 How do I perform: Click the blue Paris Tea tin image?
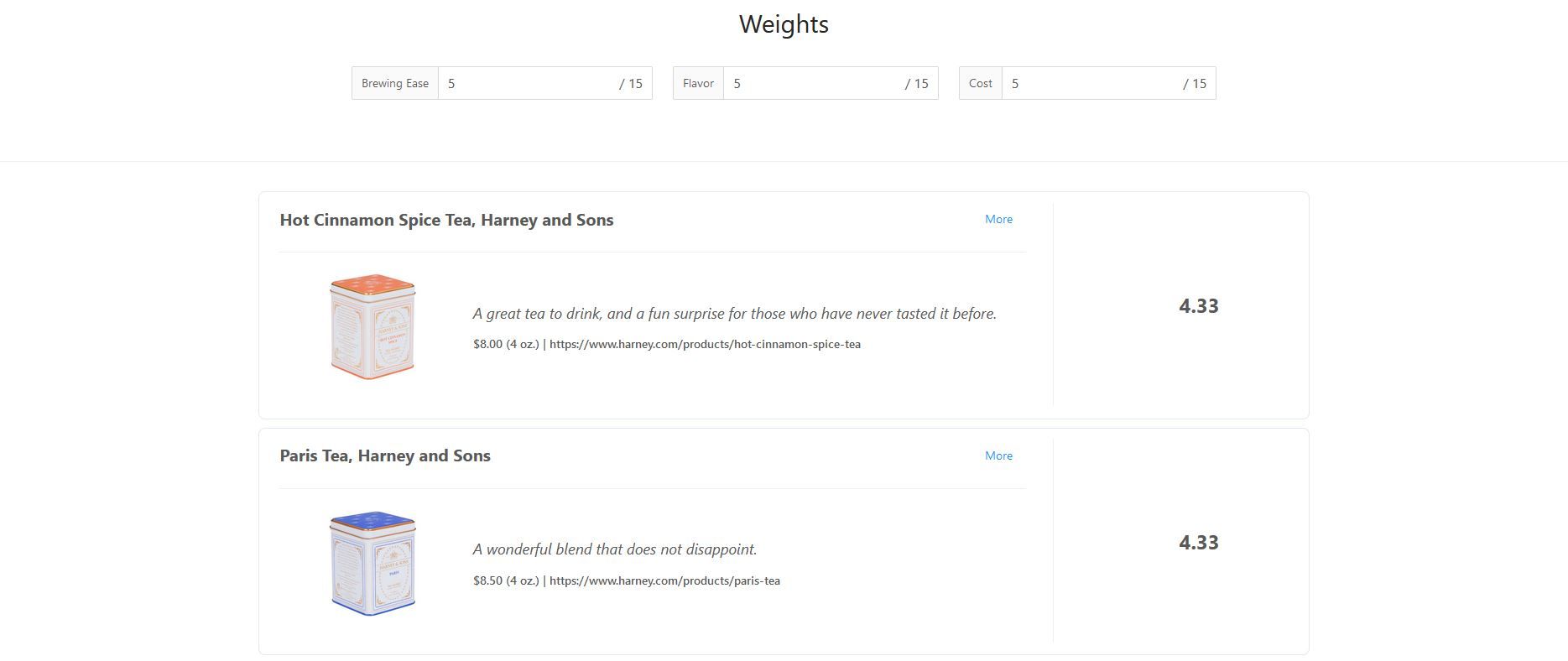[372, 563]
